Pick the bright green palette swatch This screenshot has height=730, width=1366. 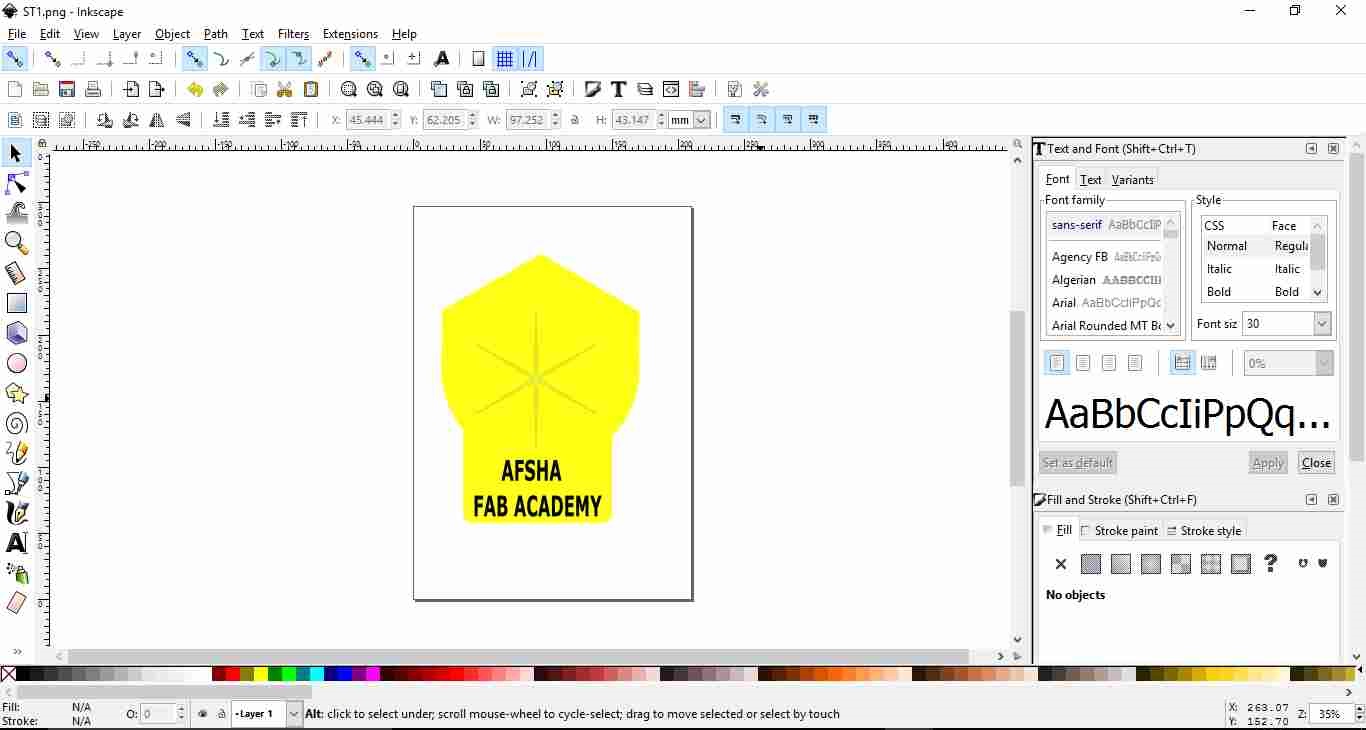289,675
